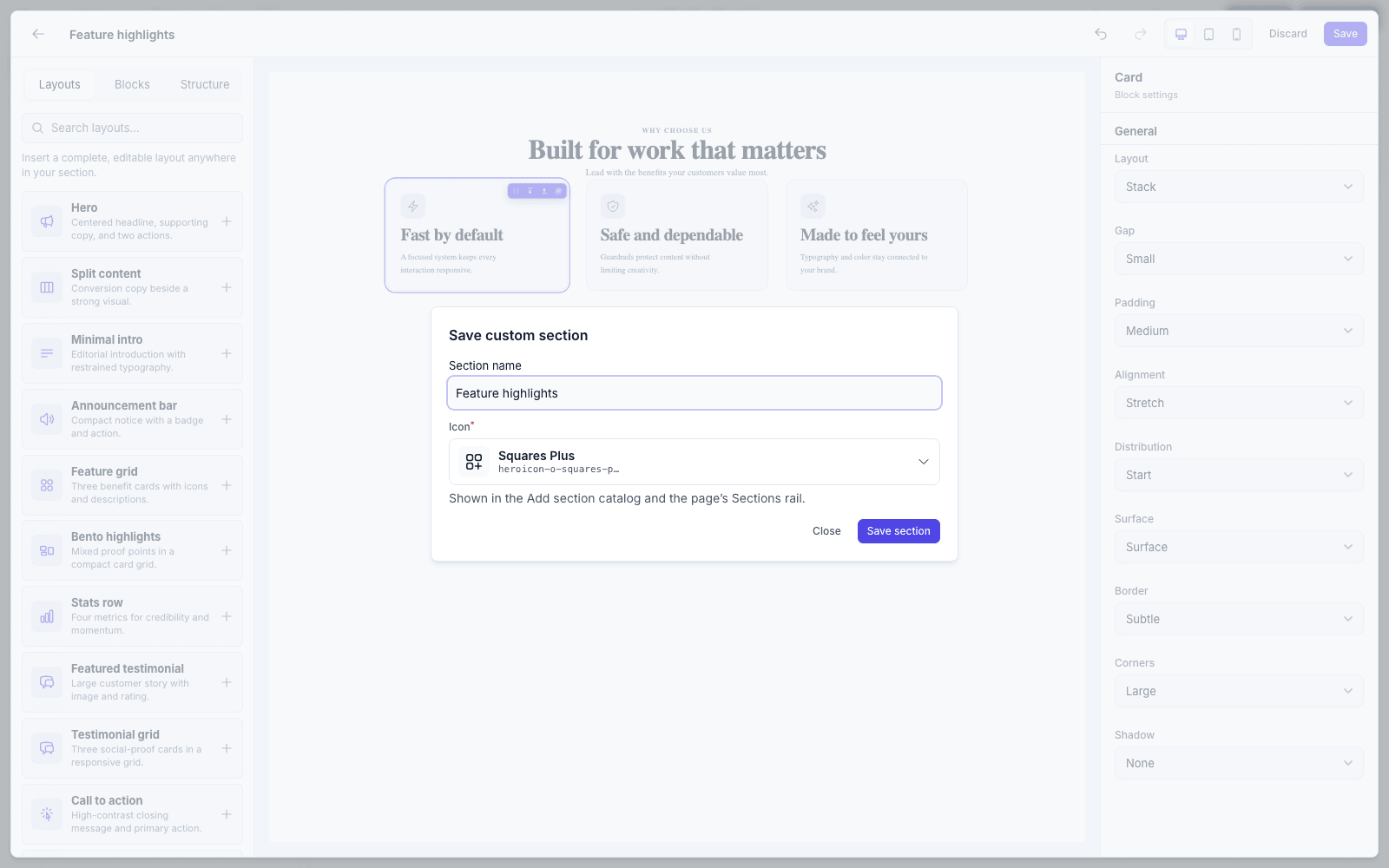Screen dimensions: 1389x868
Task: Click 'Guardrails protect content without limiting creativity.' text
Action: coord(655,264)
